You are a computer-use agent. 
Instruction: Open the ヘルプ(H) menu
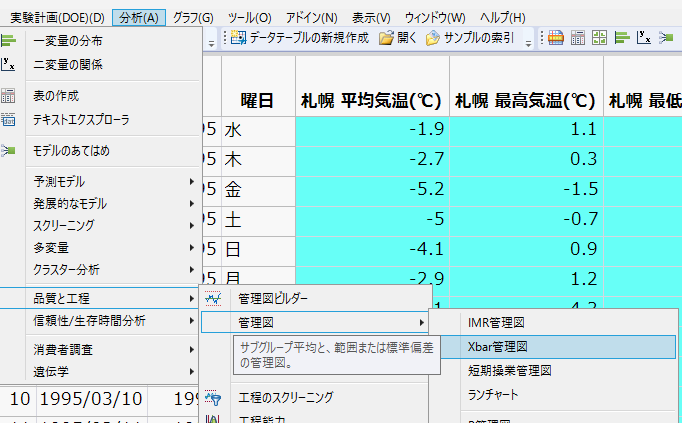[502, 18]
